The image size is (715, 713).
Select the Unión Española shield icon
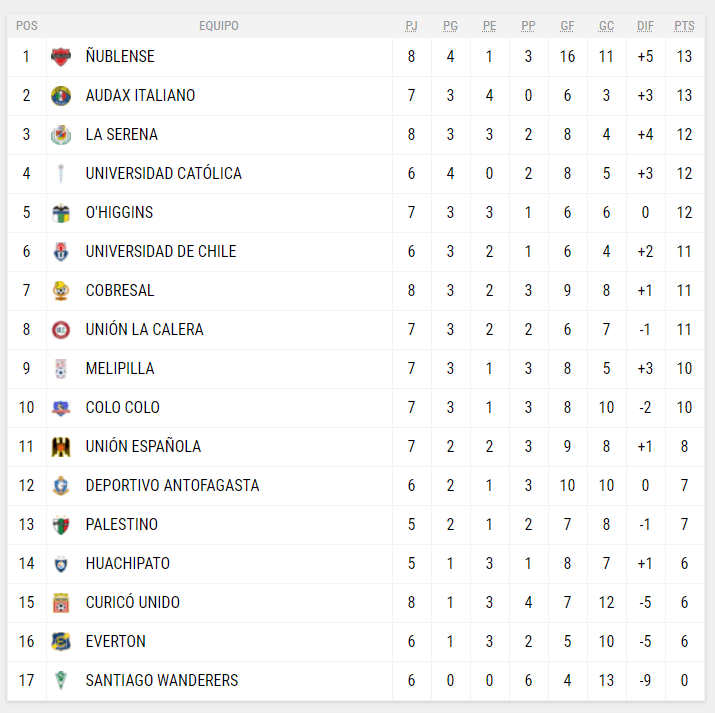(x=61, y=447)
